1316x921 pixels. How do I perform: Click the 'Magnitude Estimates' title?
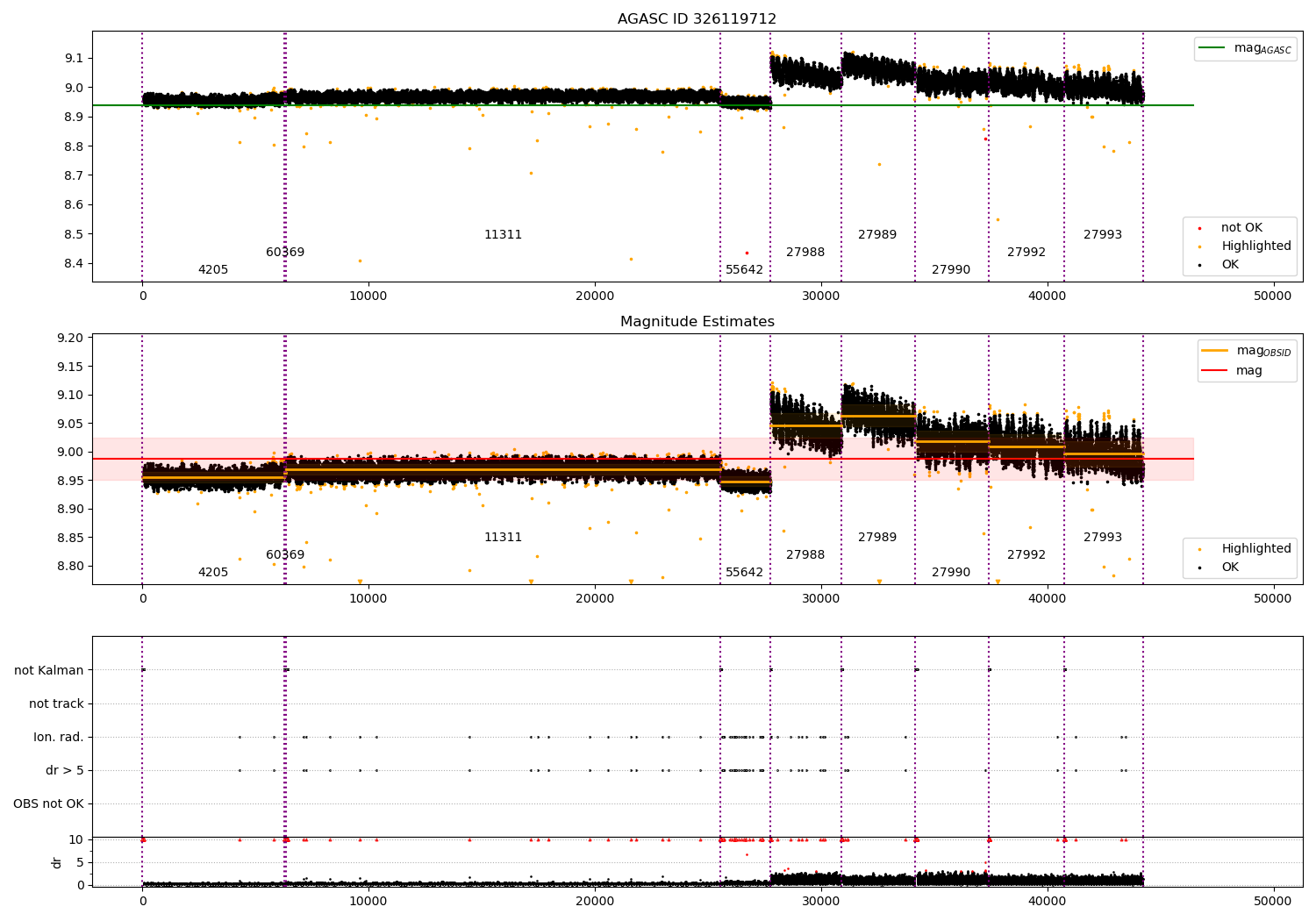pyautogui.click(x=697, y=322)
